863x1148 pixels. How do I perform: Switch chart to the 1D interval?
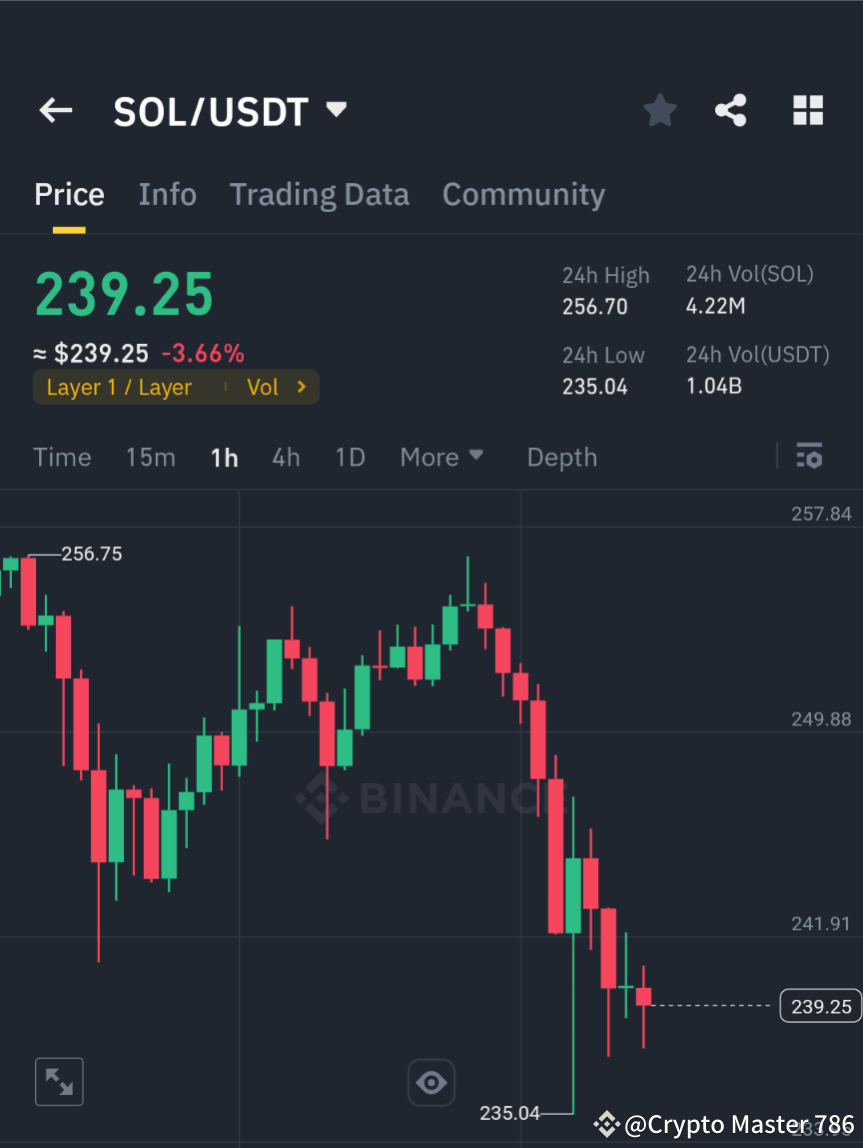pyautogui.click(x=350, y=456)
